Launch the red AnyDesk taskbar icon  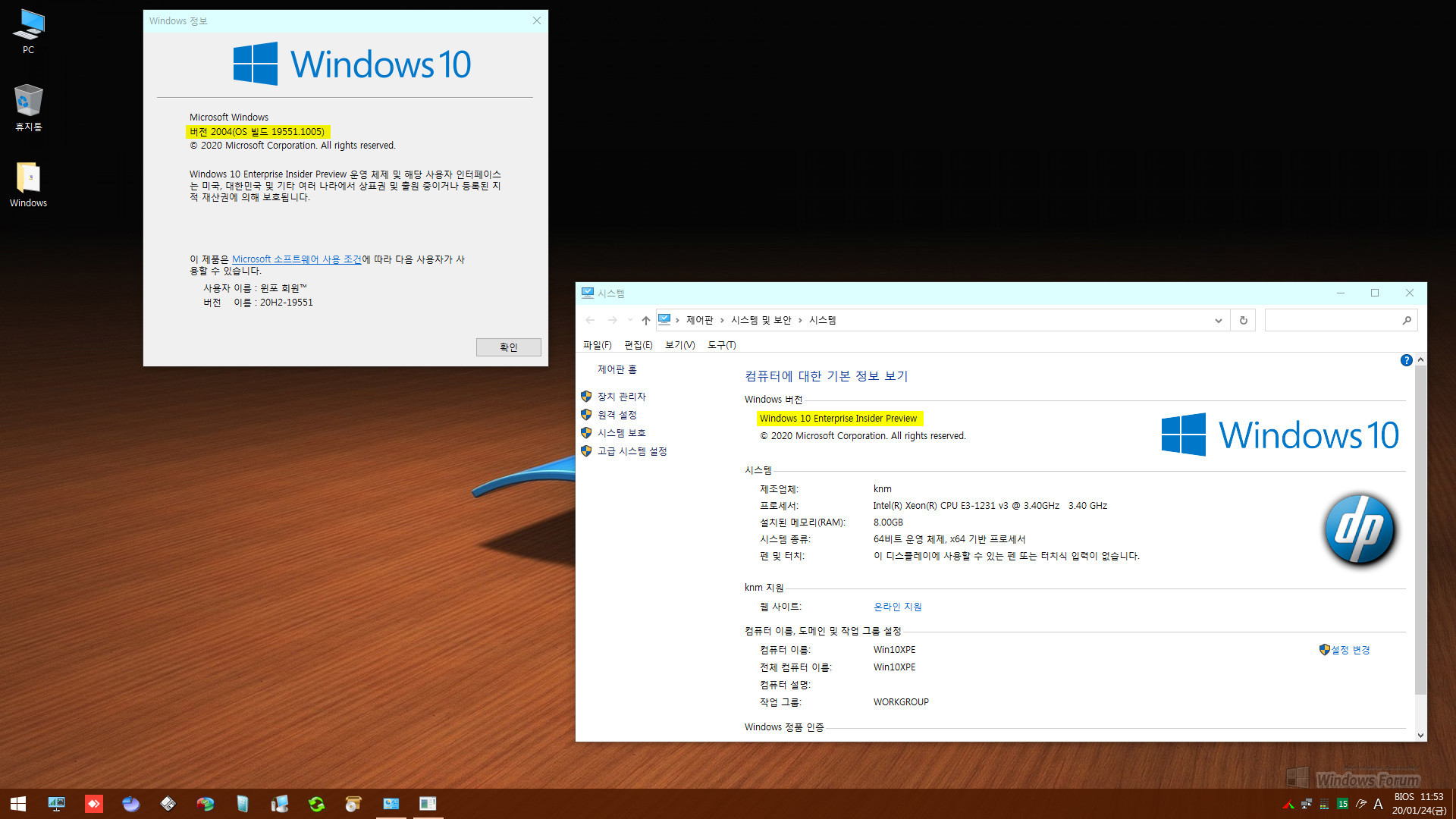(93, 804)
